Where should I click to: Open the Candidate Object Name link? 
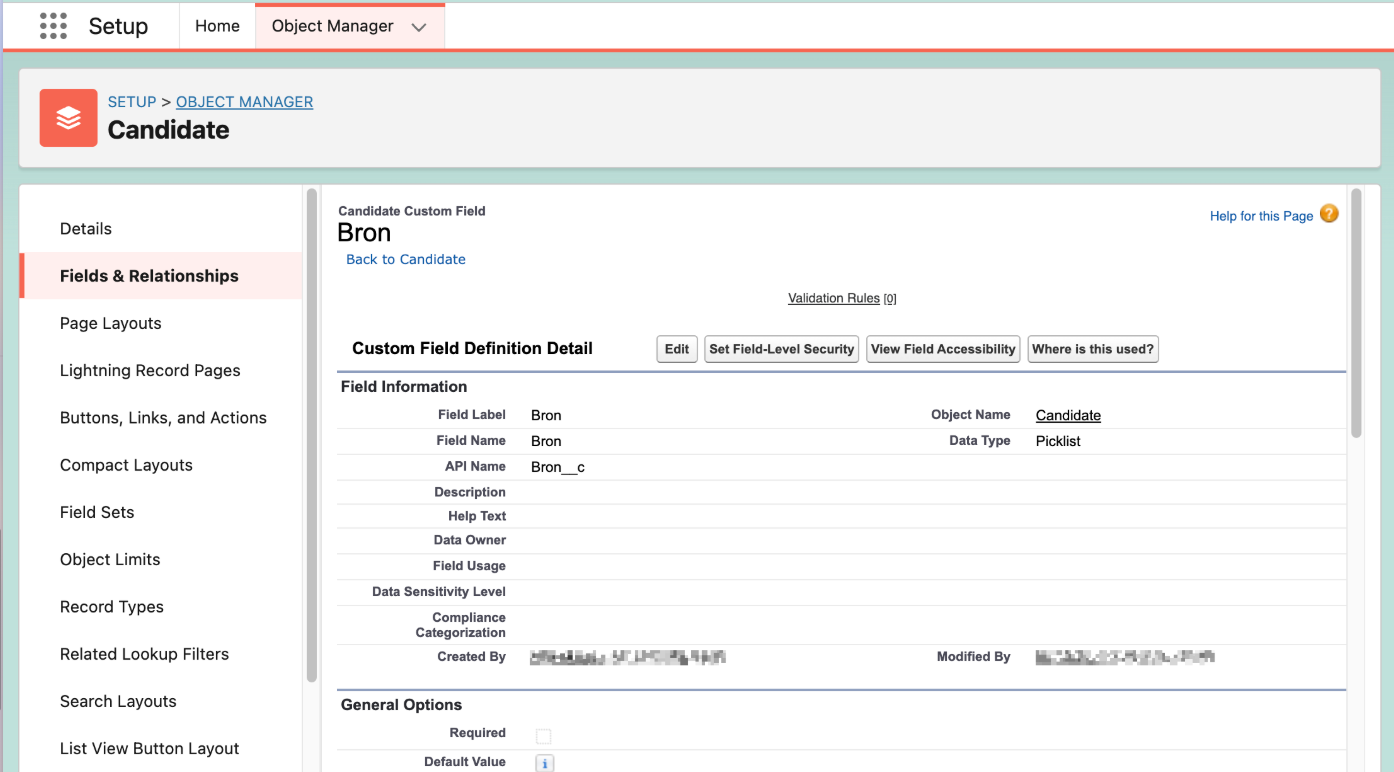[x=1068, y=415]
